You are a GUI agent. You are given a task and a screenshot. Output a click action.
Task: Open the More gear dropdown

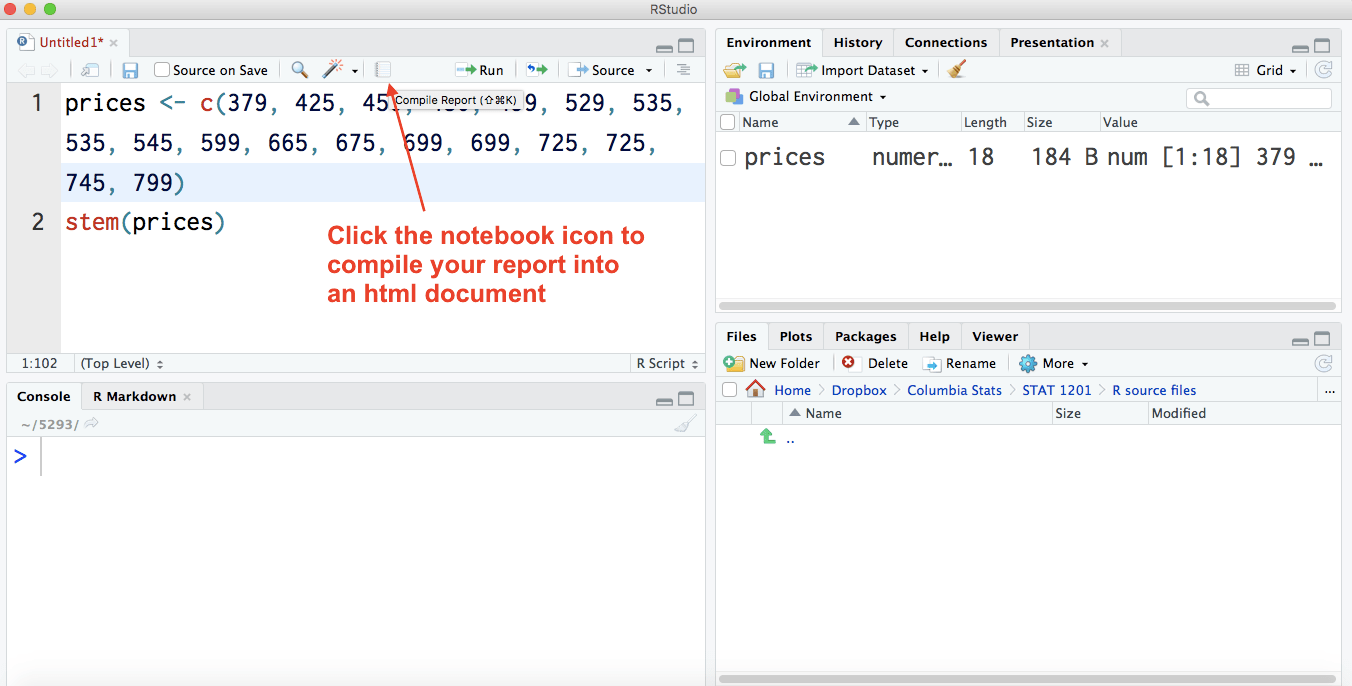click(x=1054, y=364)
